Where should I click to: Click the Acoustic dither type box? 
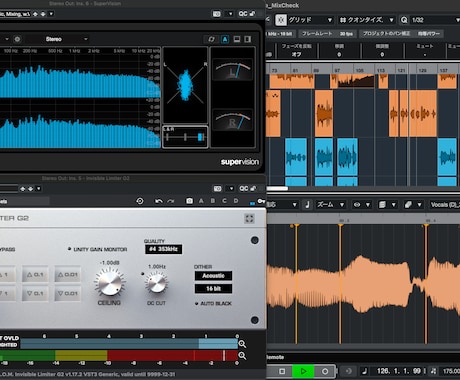point(213,276)
